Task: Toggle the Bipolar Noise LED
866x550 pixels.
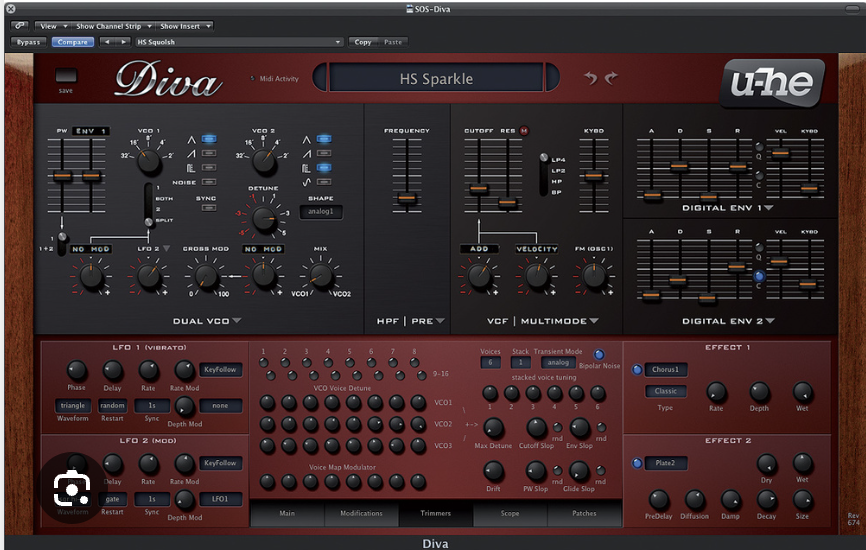Action: click(599, 354)
